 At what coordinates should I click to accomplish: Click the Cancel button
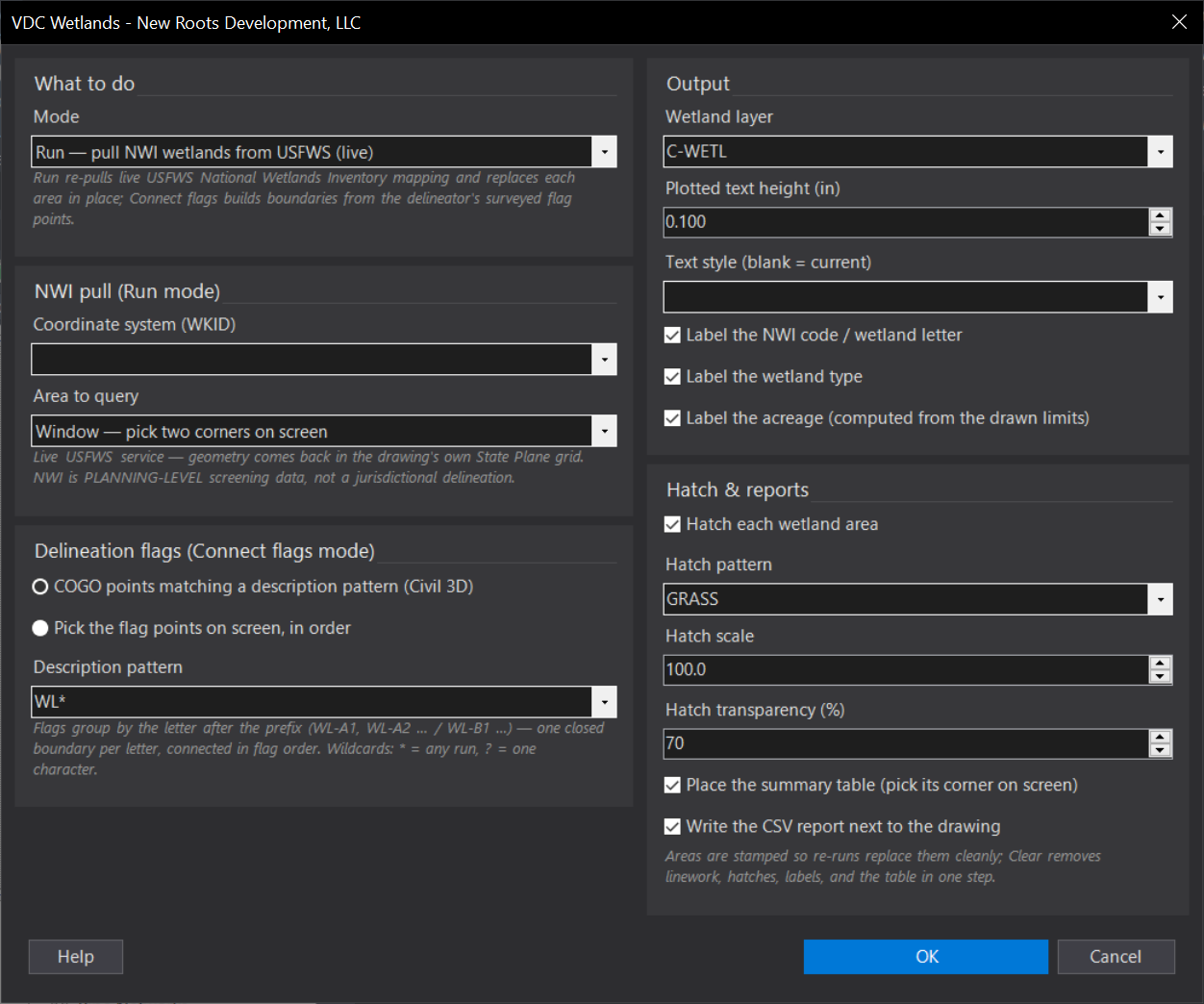tap(1116, 957)
